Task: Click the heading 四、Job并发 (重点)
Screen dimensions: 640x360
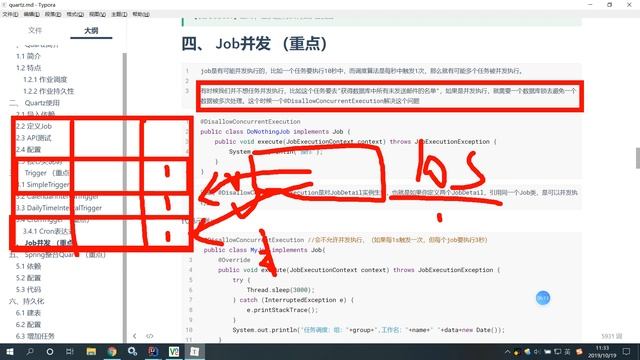Action: [254, 43]
